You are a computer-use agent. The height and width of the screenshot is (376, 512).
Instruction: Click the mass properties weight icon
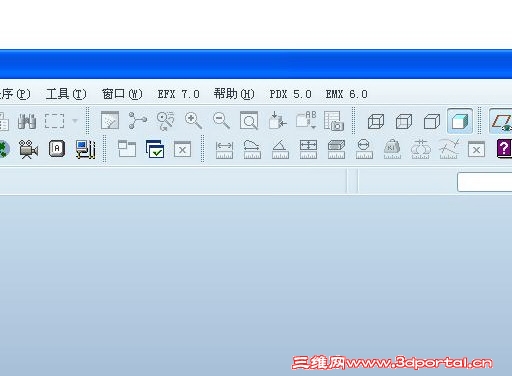pyautogui.click(x=392, y=149)
